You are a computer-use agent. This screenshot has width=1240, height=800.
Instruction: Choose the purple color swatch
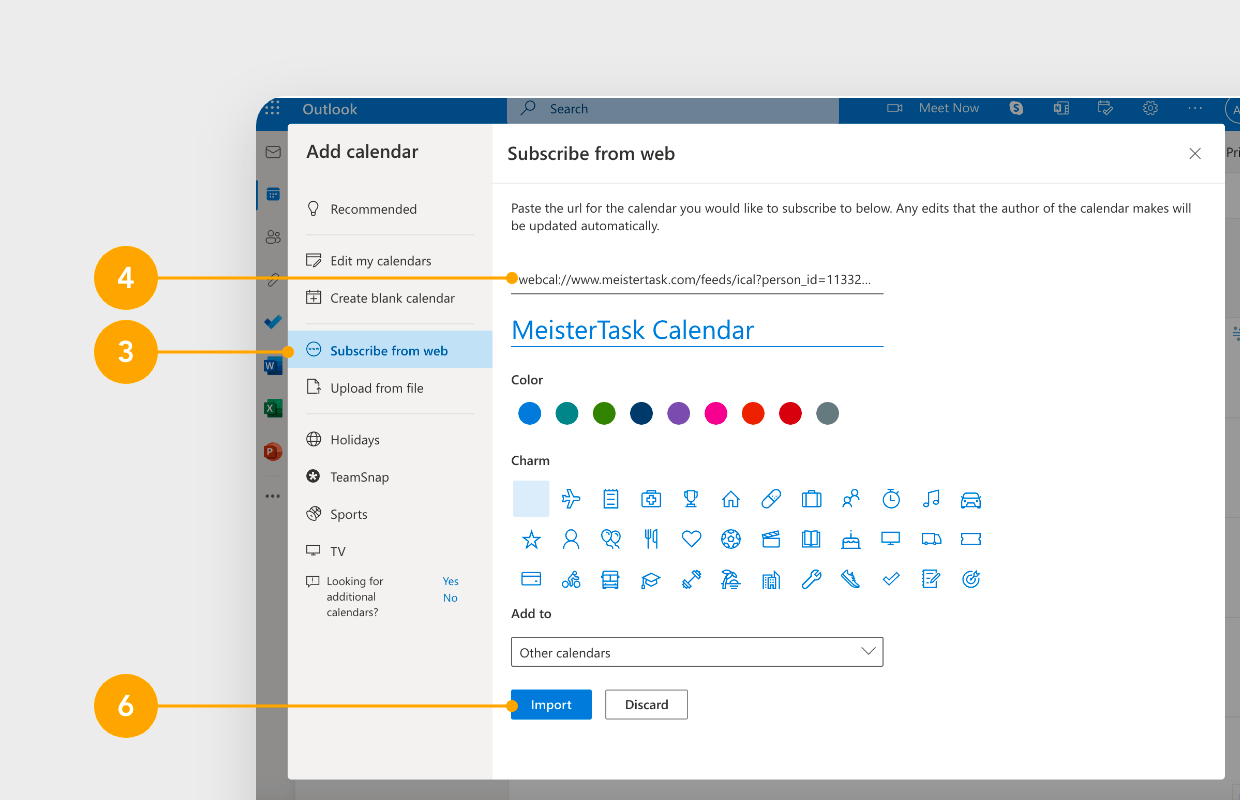click(x=679, y=413)
